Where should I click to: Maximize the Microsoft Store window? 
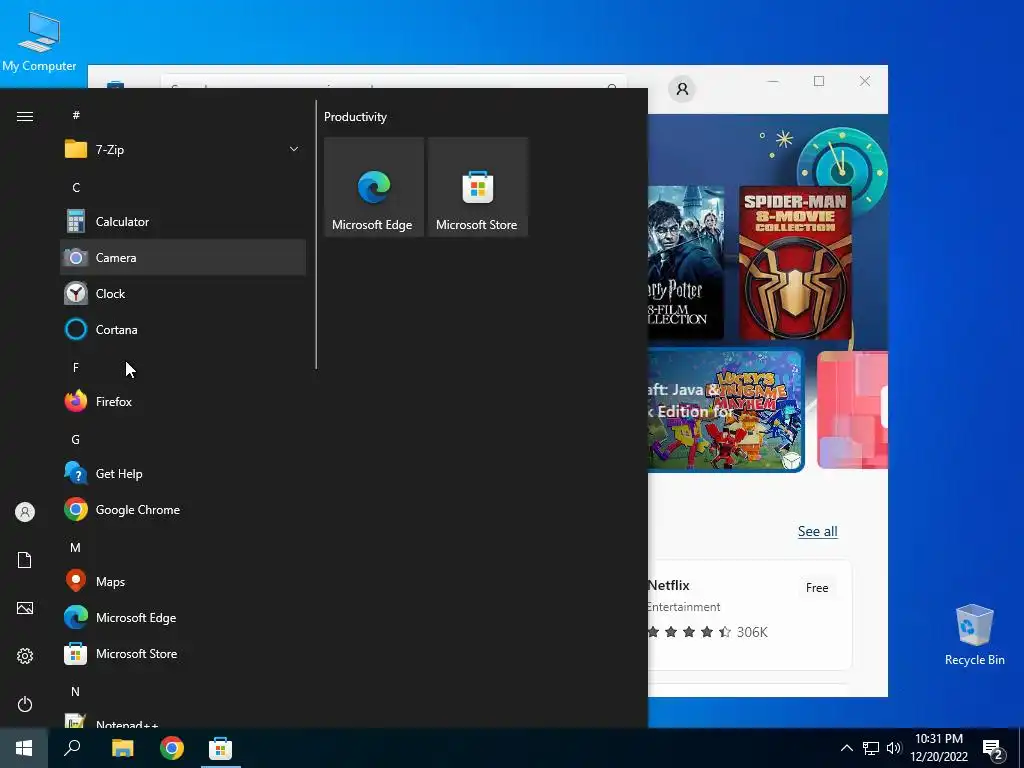(x=818, y=81)
